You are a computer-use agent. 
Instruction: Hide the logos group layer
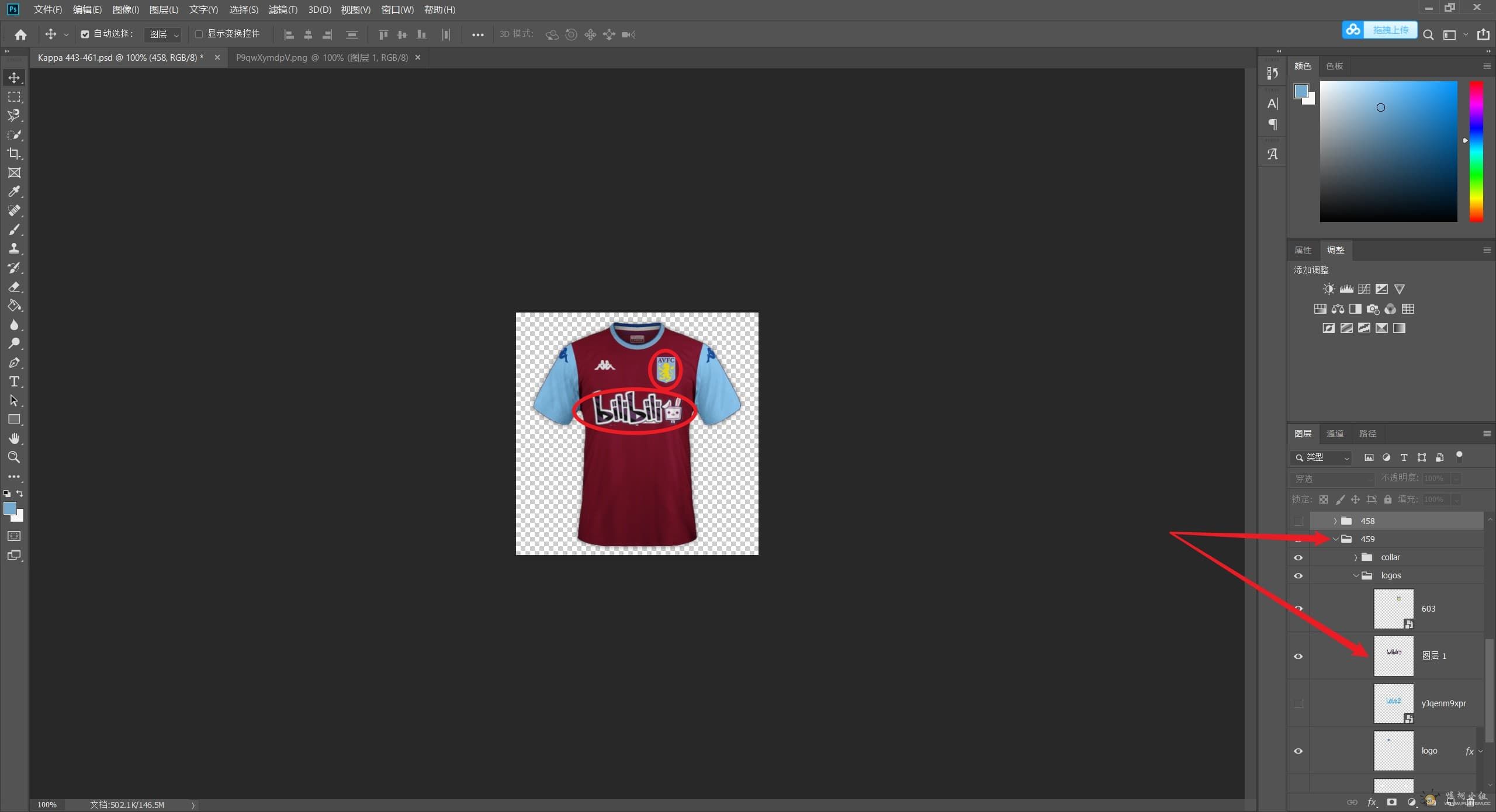(x=1298, y=576)
